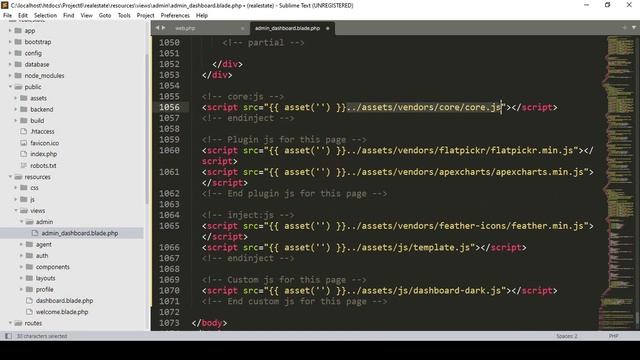
Task: Open the Goto menu
Action: (105, 15)
